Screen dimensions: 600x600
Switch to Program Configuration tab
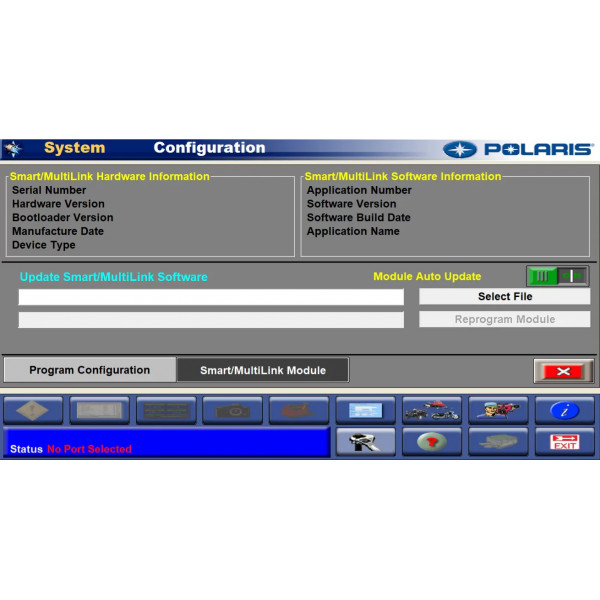[90, 370]
